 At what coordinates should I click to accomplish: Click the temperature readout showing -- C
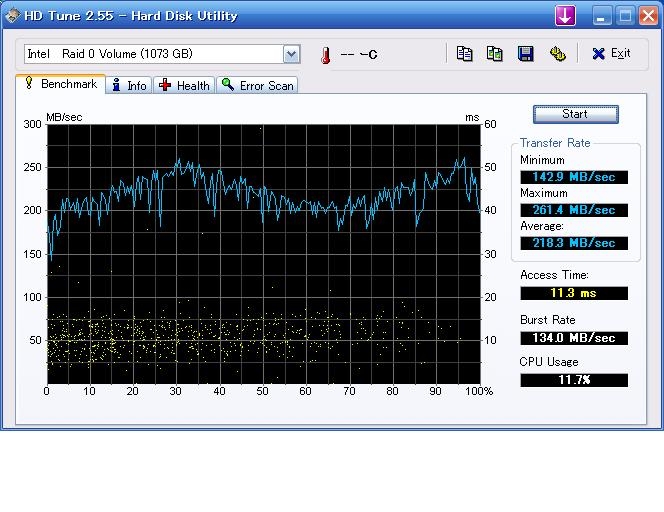pyautogui.click(x=358, y=55)
